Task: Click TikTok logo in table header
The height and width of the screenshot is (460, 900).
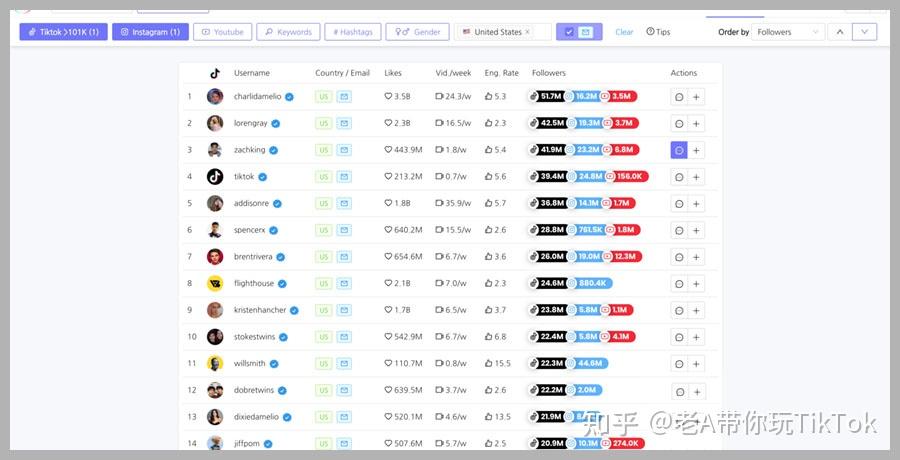Action: pos(215,73)
